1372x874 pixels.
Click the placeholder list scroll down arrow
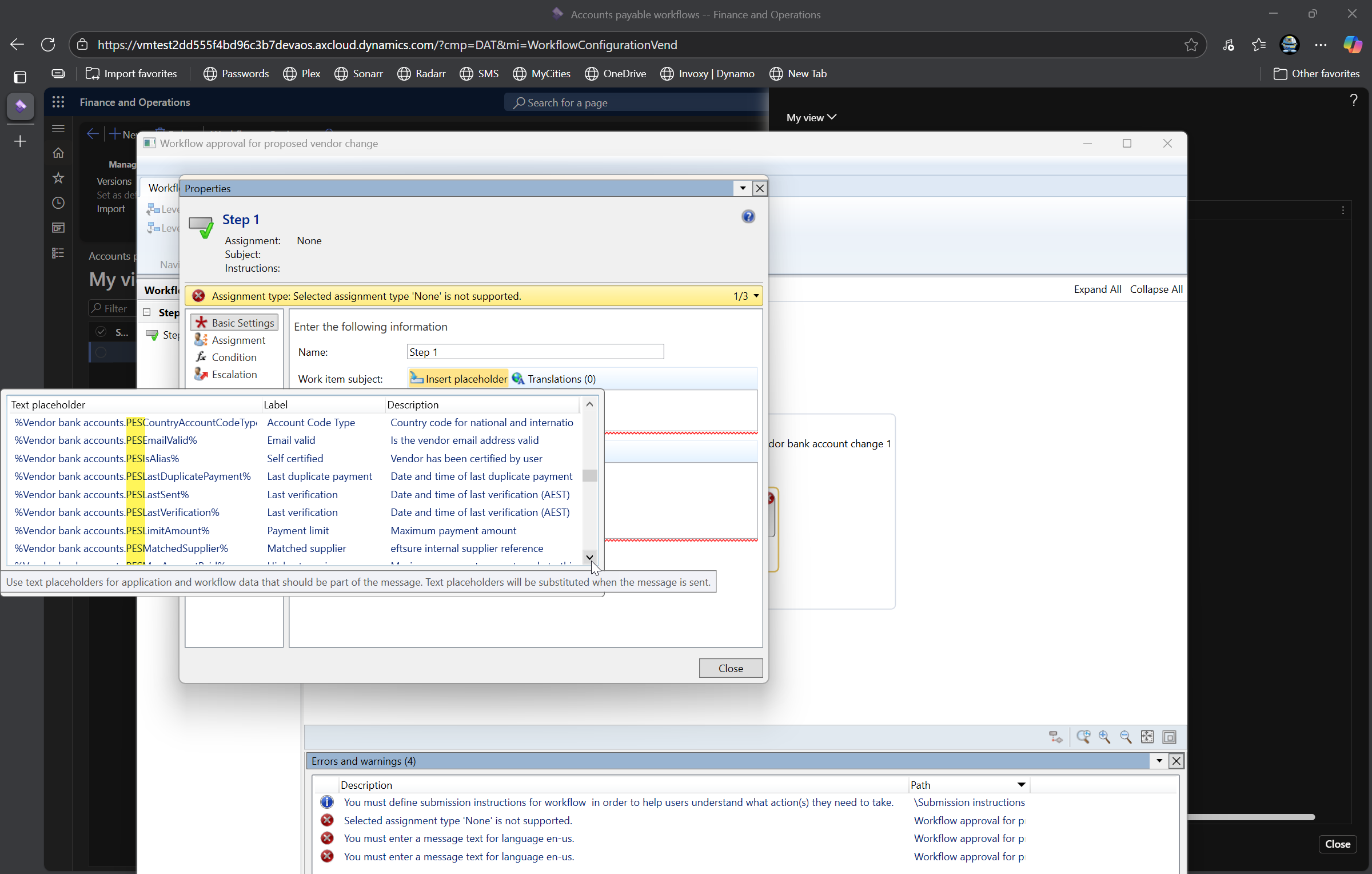tap(589, 557)
